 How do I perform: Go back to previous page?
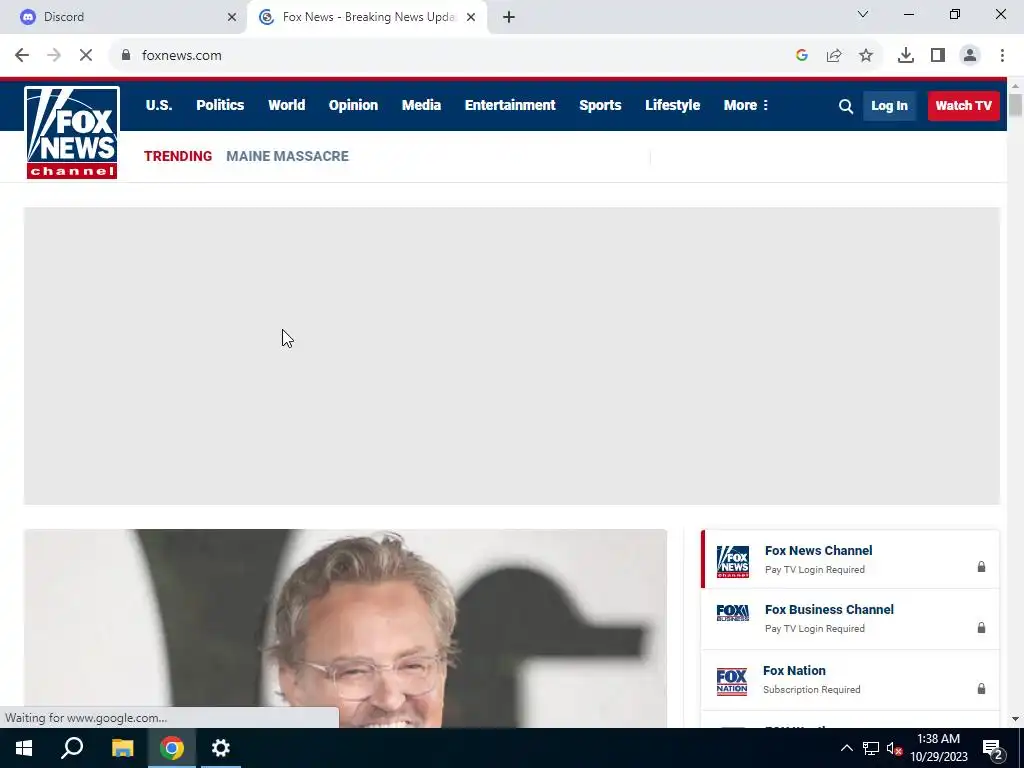[22, 56]
